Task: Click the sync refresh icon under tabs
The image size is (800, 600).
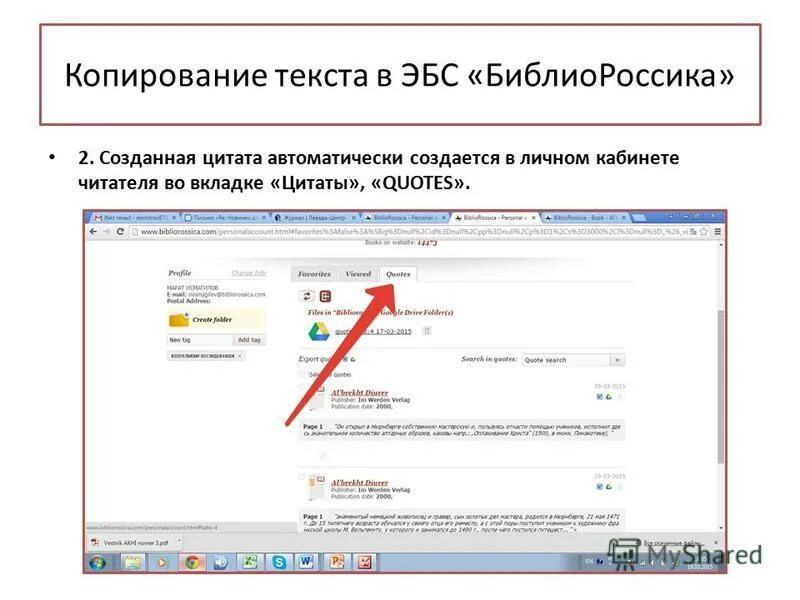Action: (x=306, y=296)
